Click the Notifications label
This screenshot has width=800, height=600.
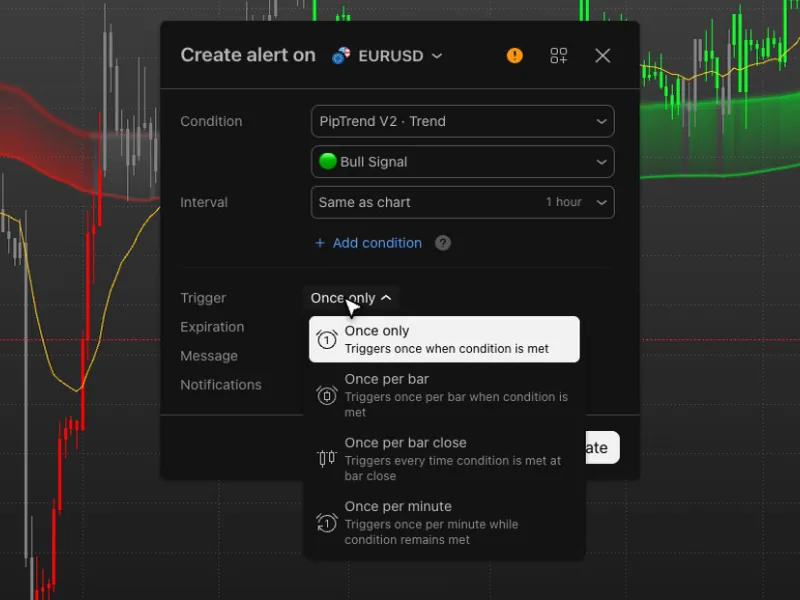point(221,385)
